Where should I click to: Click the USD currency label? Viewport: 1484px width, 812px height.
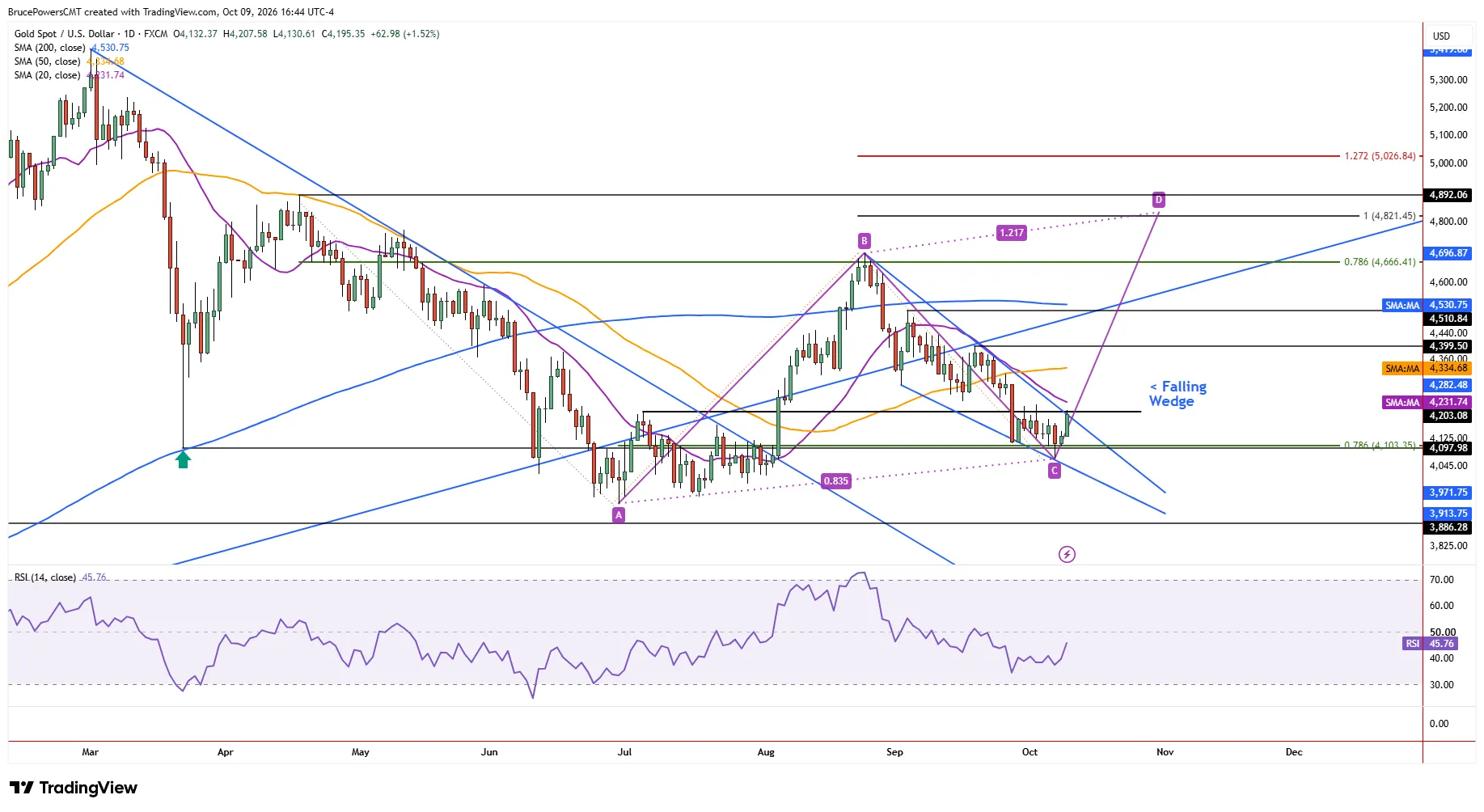tap(1442, 36)
